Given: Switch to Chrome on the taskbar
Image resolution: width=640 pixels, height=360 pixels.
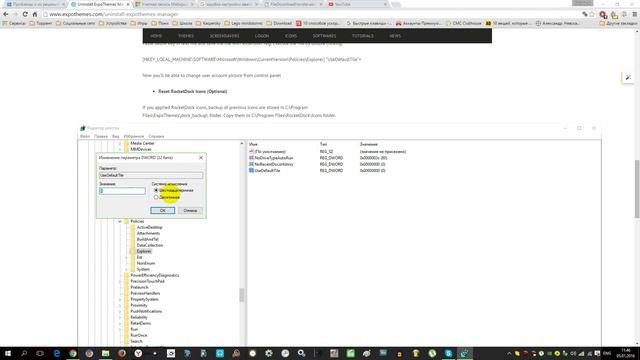Looking at the screenshot, I should (x=73, y=353).
